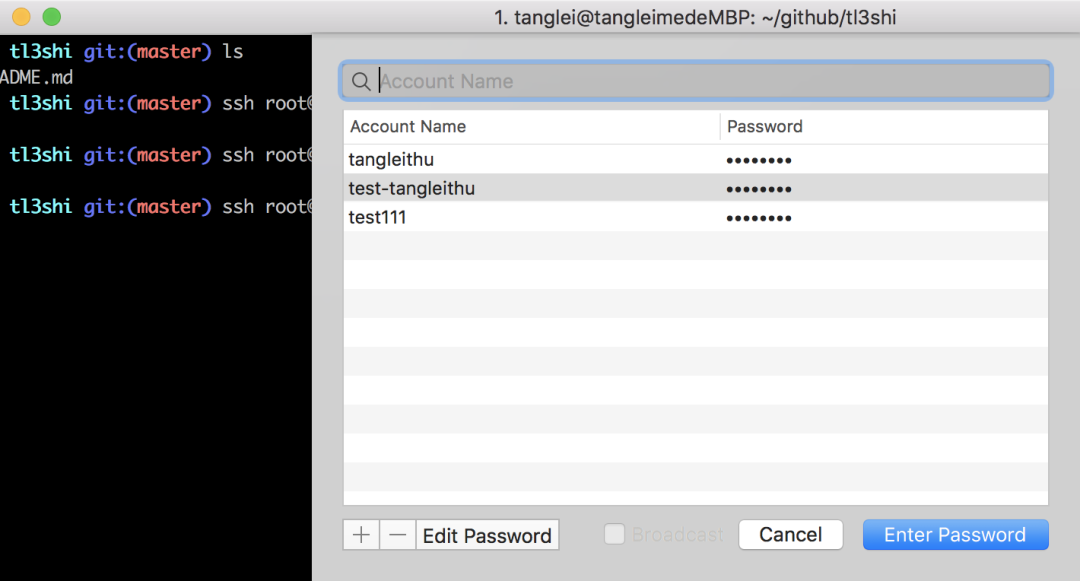
Task: Click the masked password for tangleithu
Action: tap(759, 160)
